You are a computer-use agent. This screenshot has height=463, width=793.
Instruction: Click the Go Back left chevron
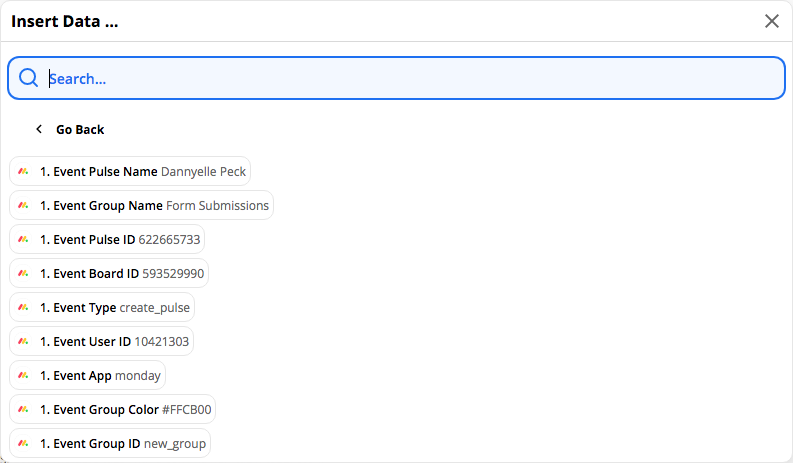click(x=39, y=130)
